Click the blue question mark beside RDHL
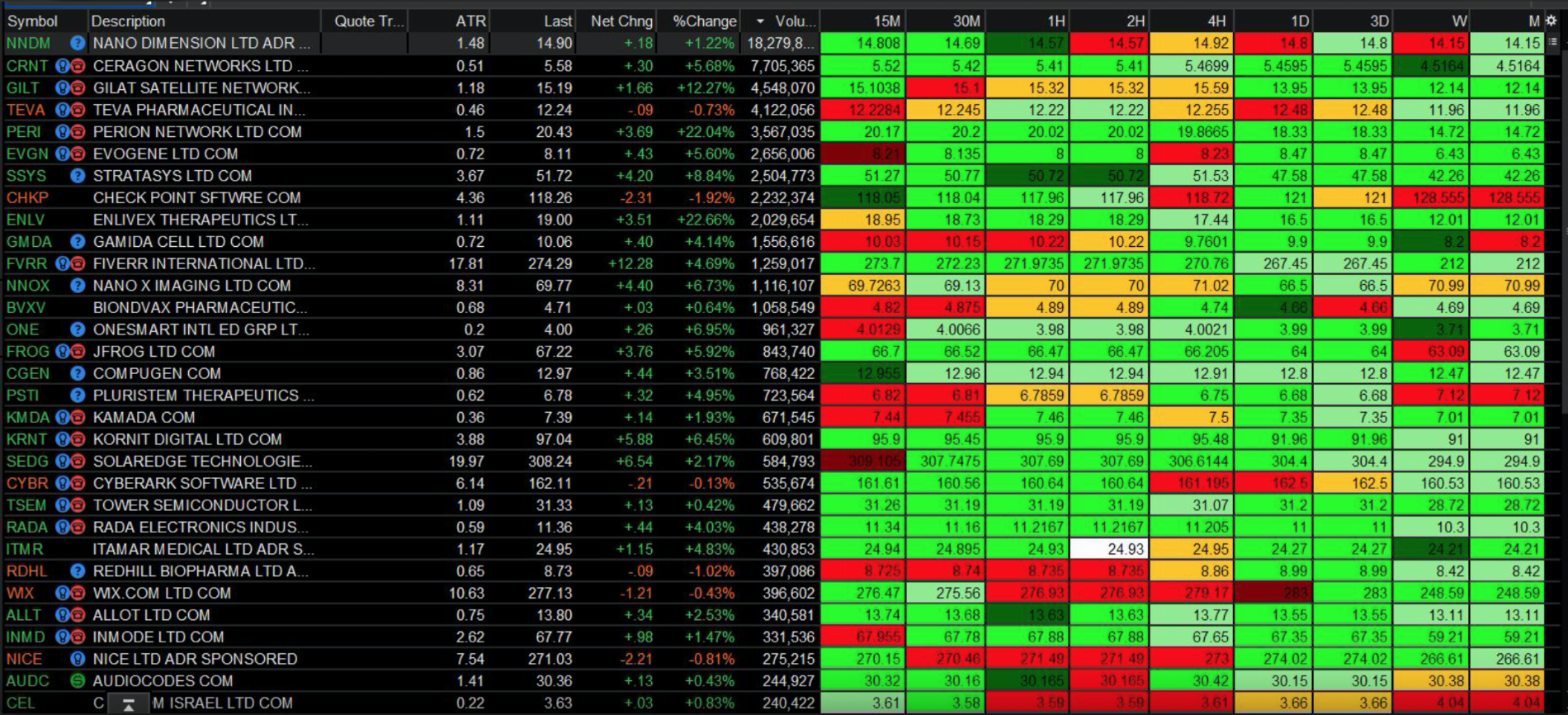Viewport: 1568px width, 715px height. 78,571
